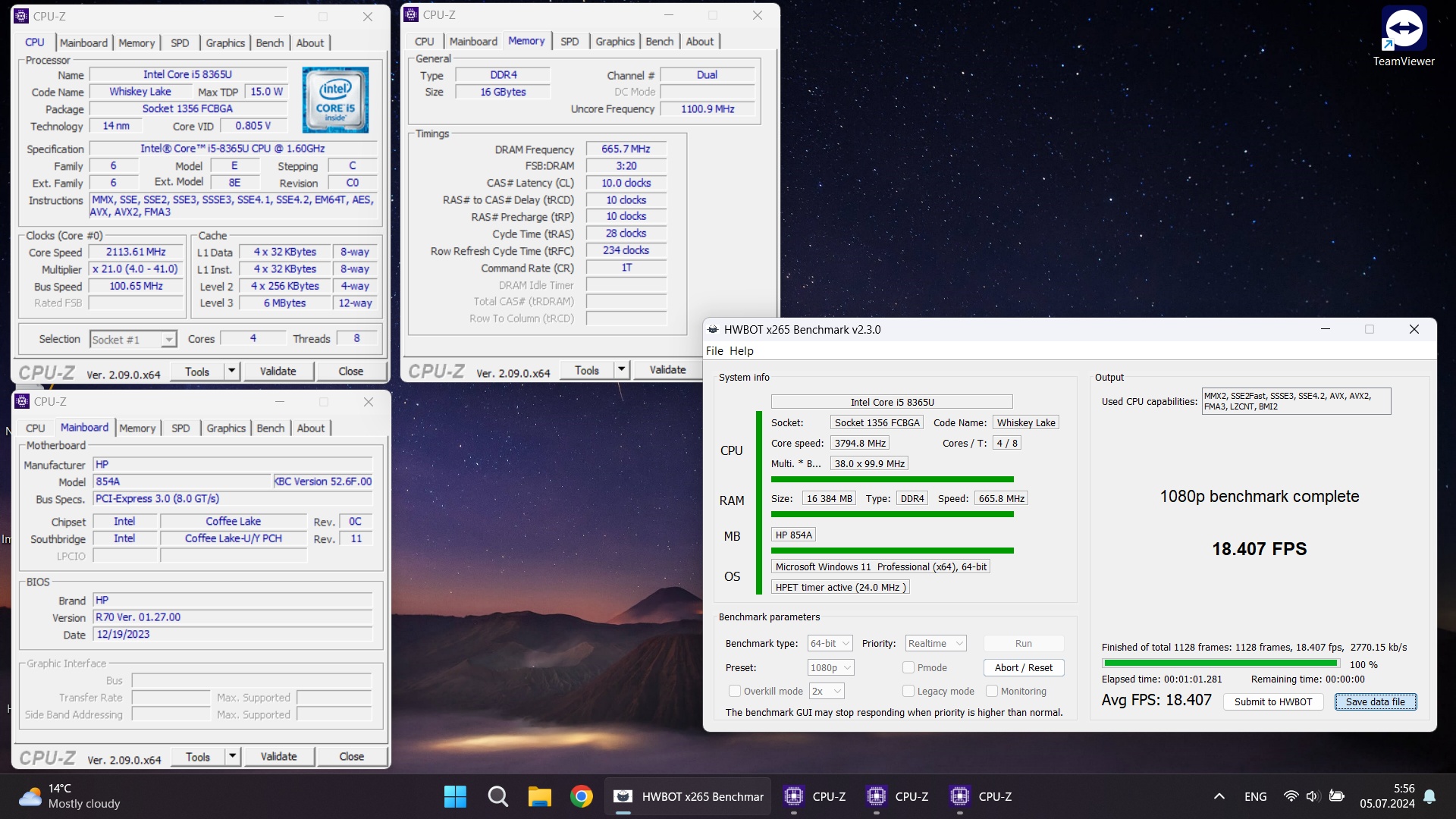1456x819 pixels.
Task: Click Core Speed 2113.61 MHz value
Action: (136, 252)
